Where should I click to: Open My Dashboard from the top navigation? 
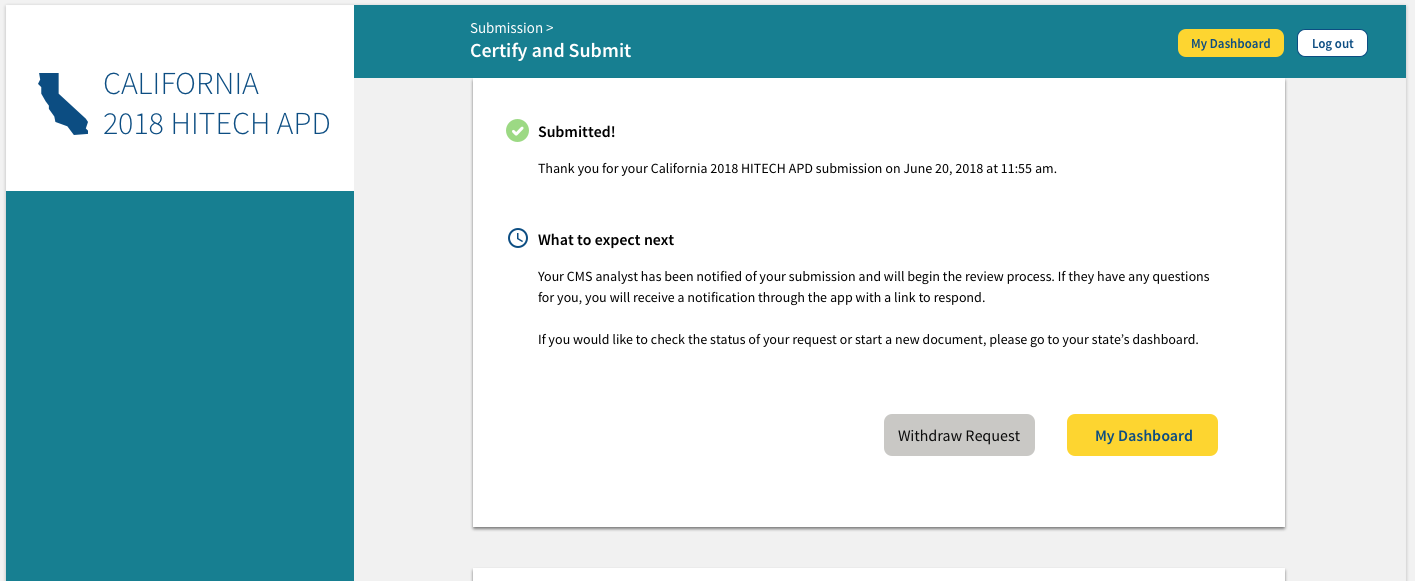coord(1230,43)
